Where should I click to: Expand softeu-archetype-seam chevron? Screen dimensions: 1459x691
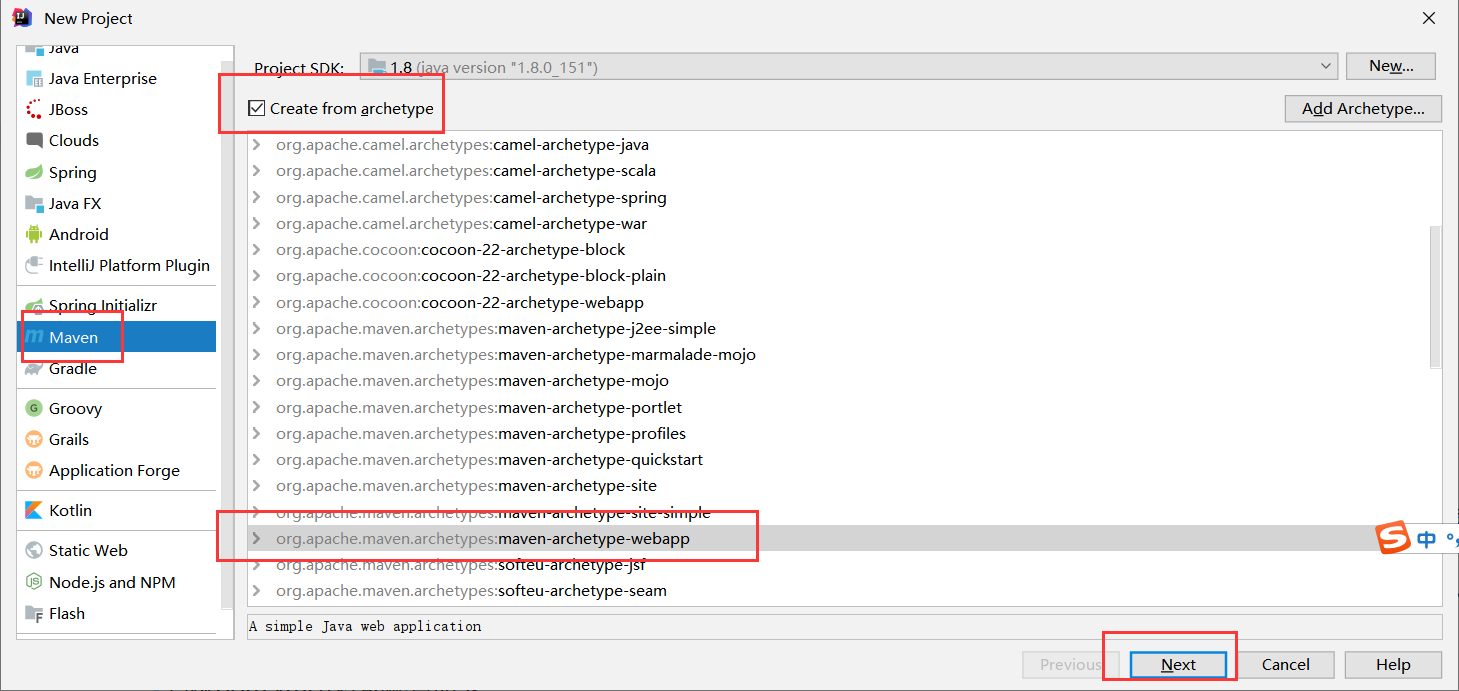click(x=257, y=591)
